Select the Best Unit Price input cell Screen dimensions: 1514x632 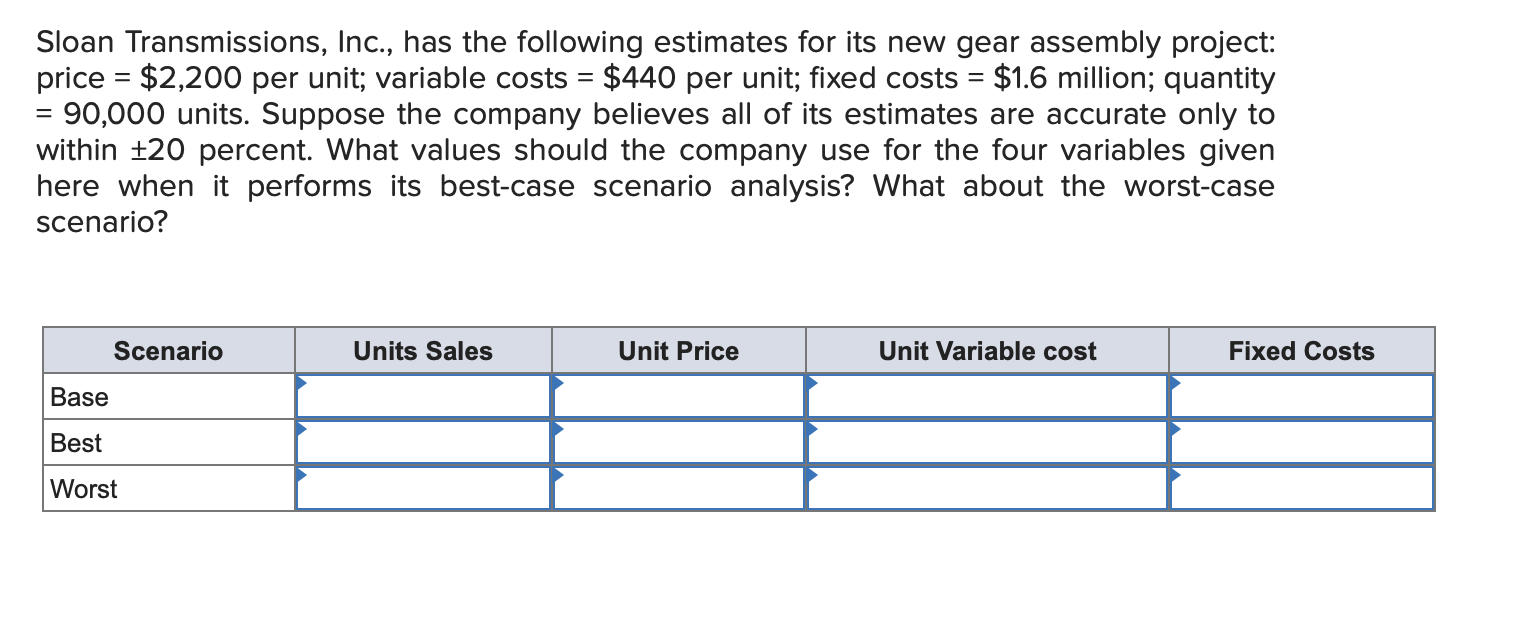tap(680, 443)
